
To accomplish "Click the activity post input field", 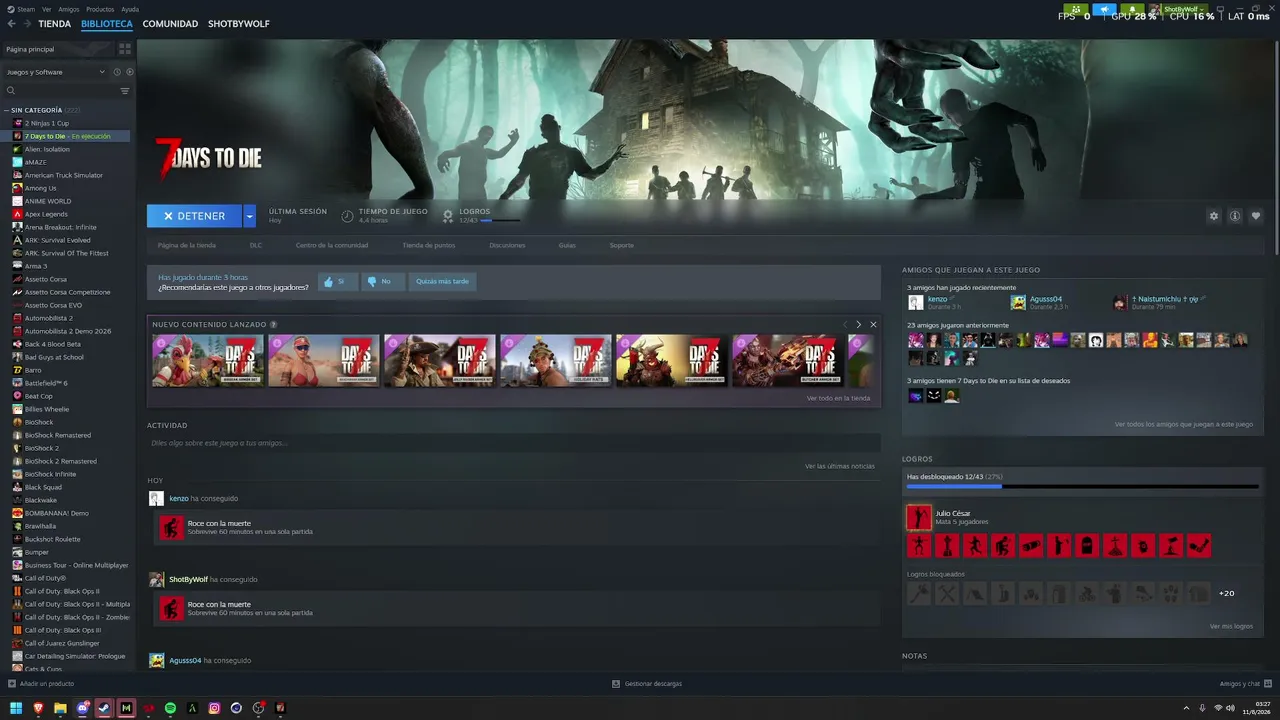I will [514, 443].
